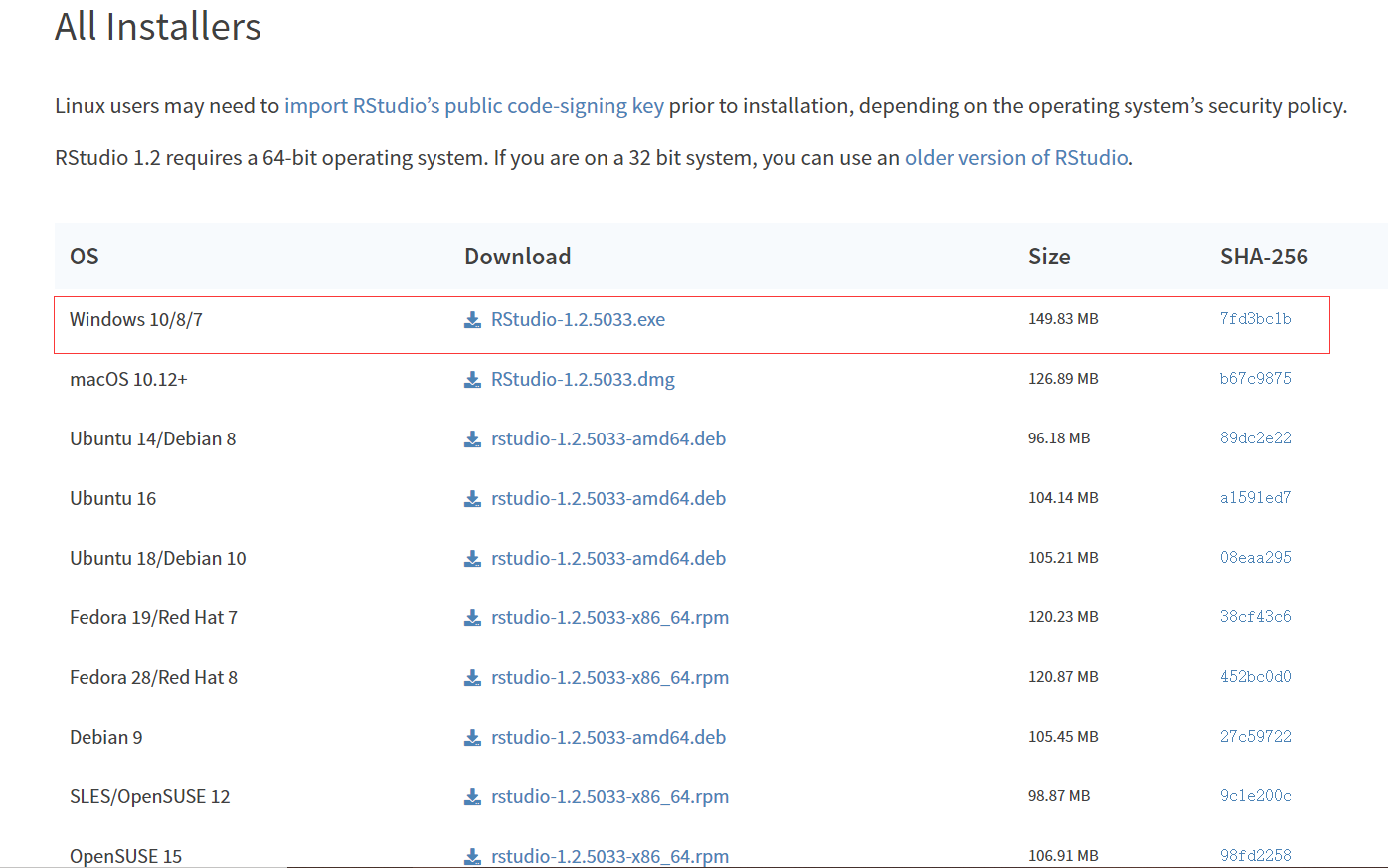The height and width of the screenshot is (868, 1388).
Task: Open SHA-256 hash 452bc0d0
Action: click(x=1256, y=677)
